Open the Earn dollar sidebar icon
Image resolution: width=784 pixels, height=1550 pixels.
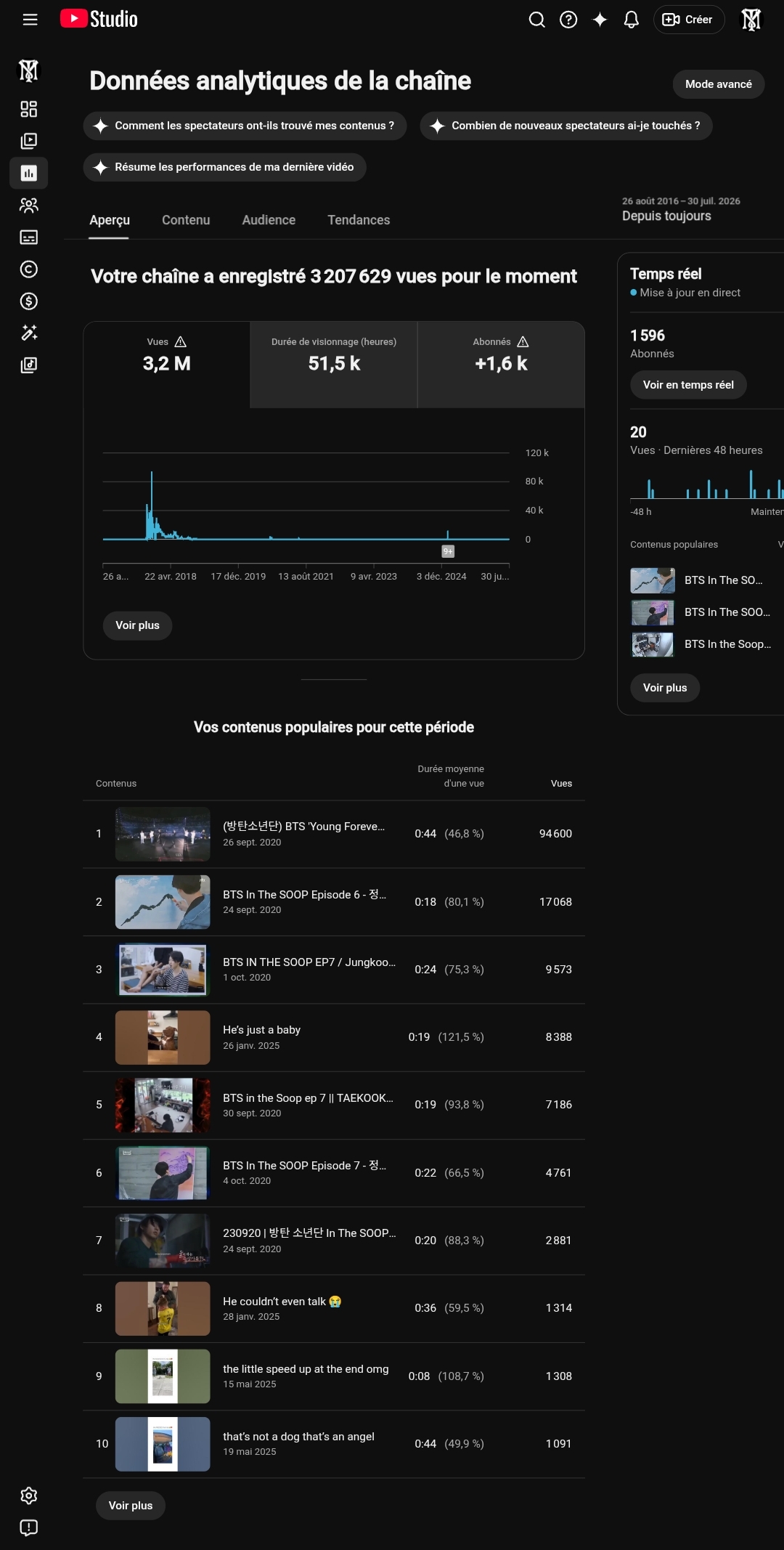point(29,301)
